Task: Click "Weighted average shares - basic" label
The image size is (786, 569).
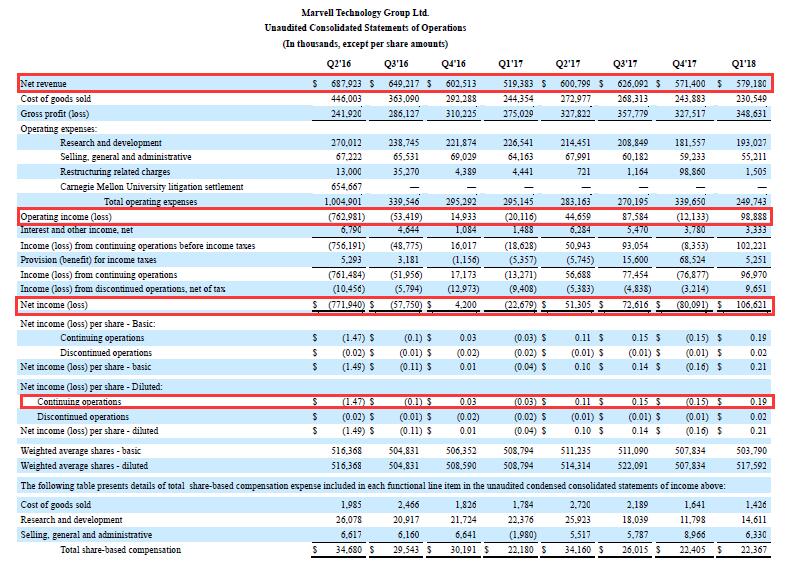Action: [x=81, y=451]
